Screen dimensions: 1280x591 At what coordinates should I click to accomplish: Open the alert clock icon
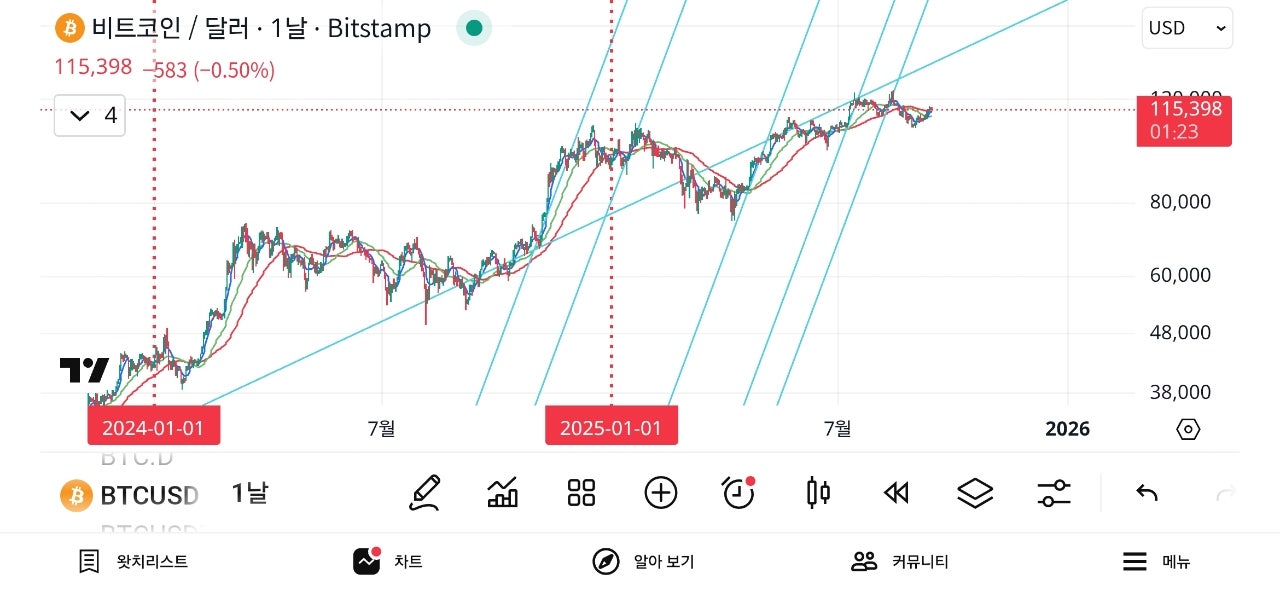(x=738, y=492)
